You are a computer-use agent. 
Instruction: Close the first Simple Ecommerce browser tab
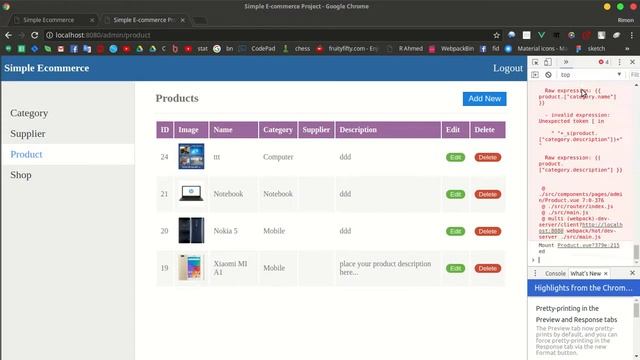(x=92, y=20)
